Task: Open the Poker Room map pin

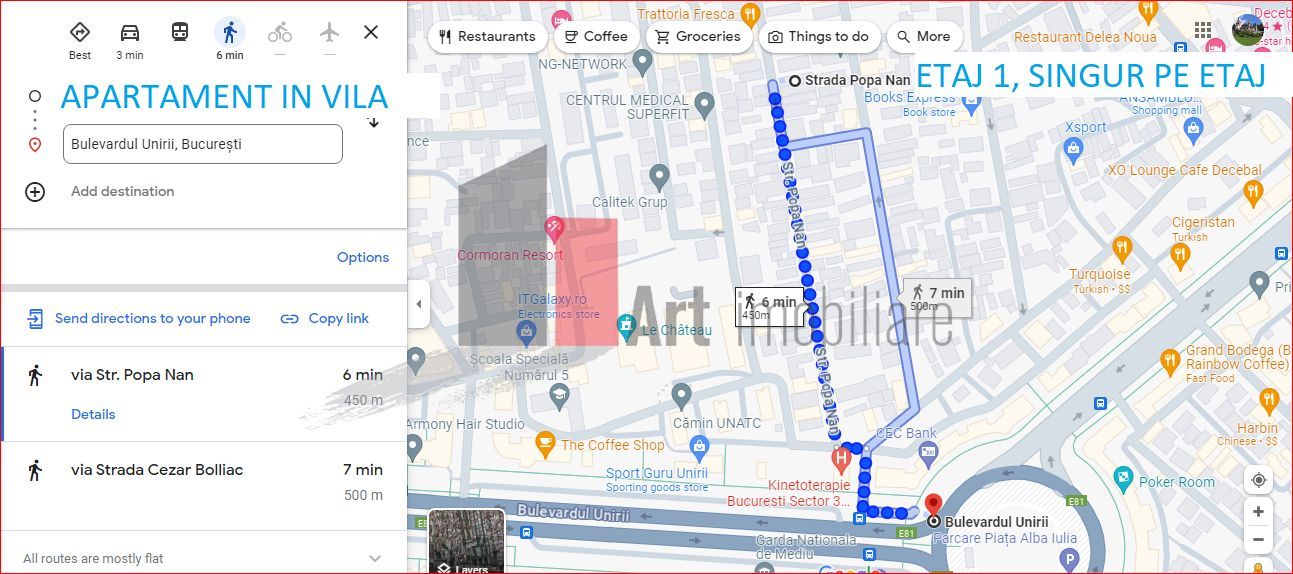Action: pyautogui.click(x=1124, y=478)
